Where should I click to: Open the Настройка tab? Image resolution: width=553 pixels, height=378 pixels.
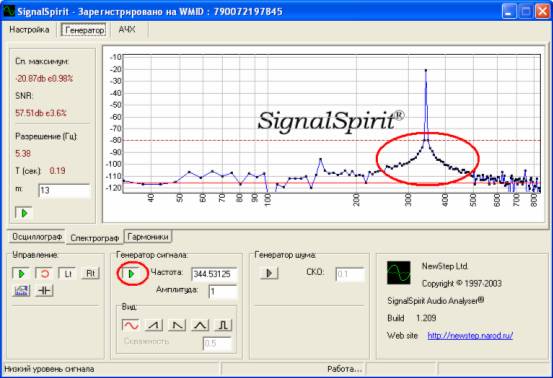click(x=29, y=30)
